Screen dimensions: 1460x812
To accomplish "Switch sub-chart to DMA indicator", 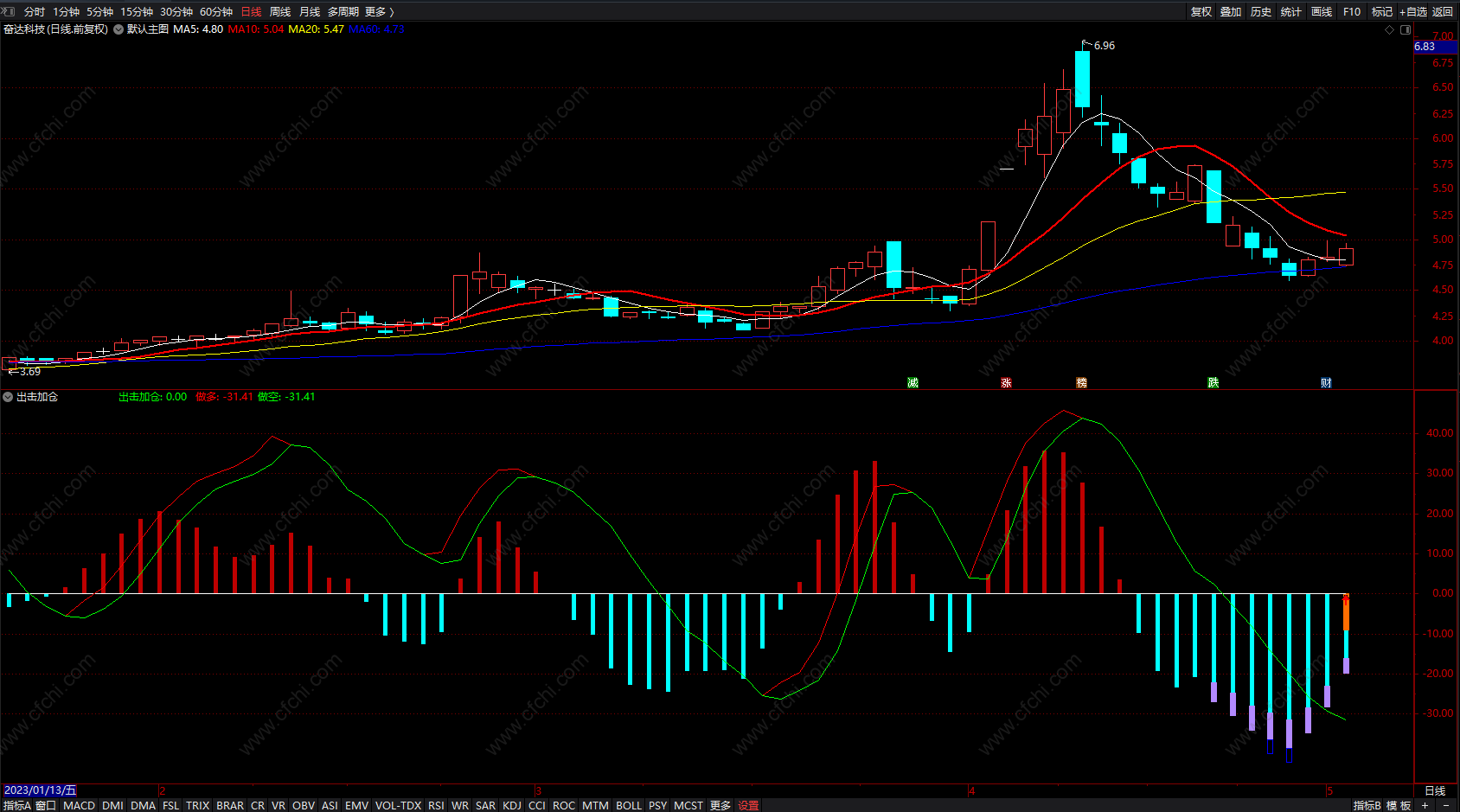I will [x=143, y=805].
